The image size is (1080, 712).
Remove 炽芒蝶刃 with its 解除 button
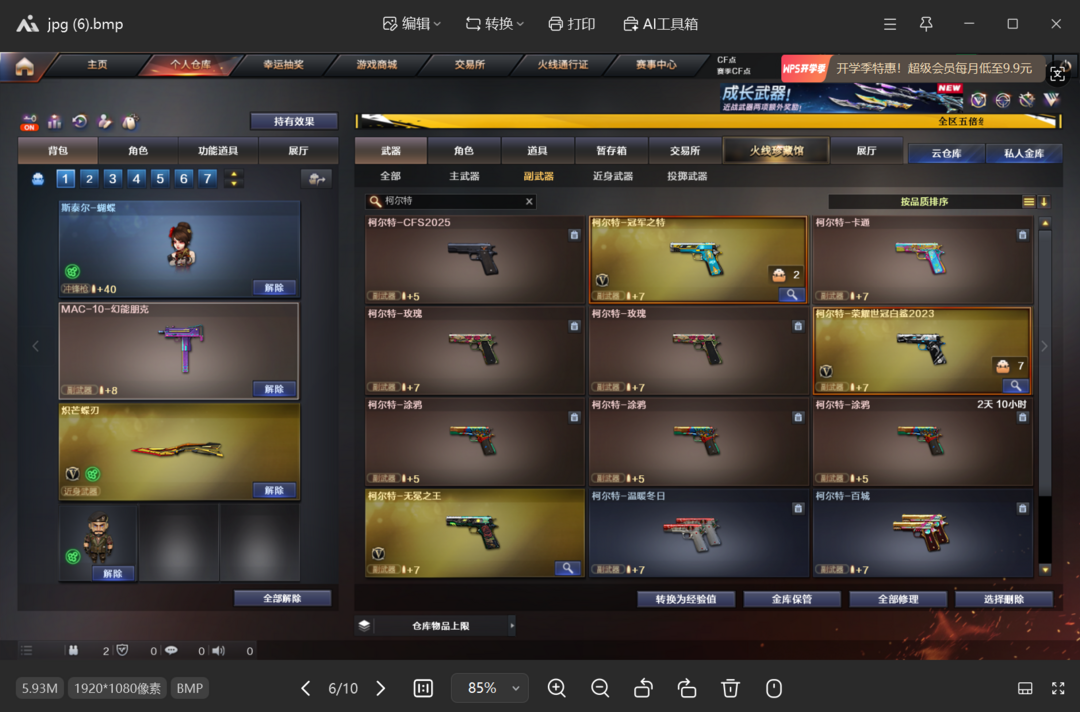click(x=274, y=490)
